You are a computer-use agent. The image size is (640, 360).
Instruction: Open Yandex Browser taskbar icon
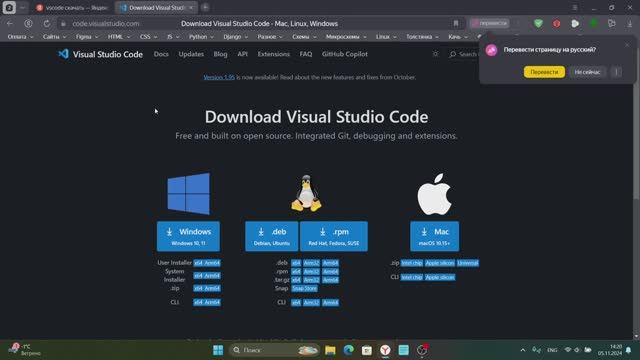click(x=385, y=350)
